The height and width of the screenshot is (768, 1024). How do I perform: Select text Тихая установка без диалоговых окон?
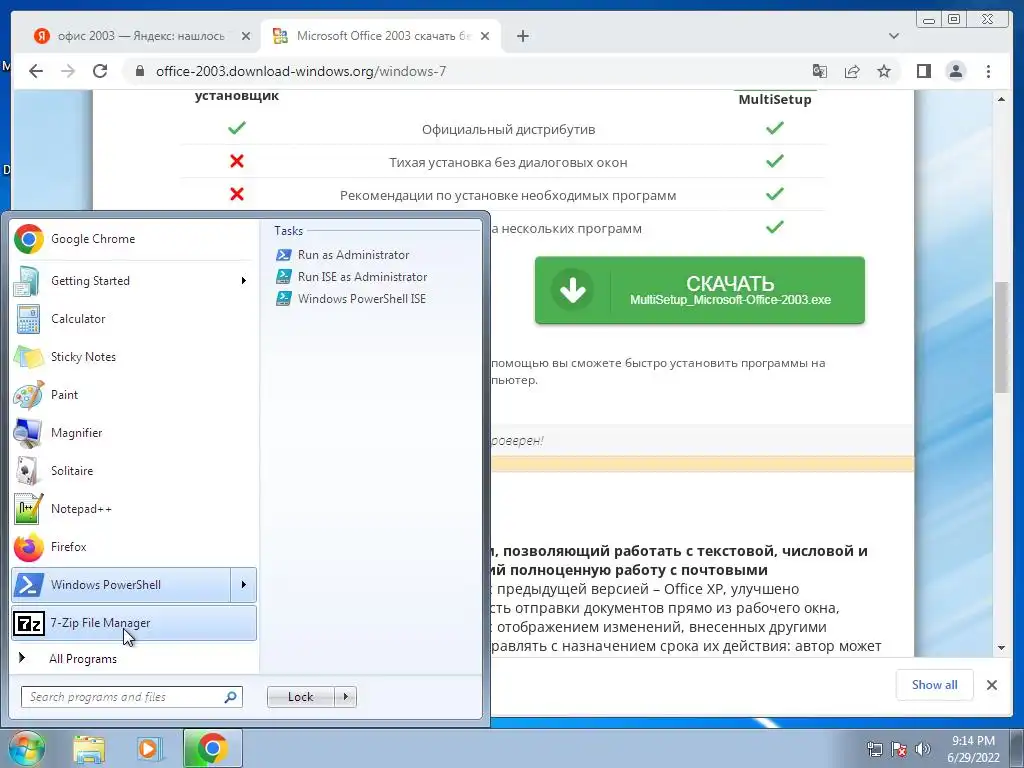[508, 163]
